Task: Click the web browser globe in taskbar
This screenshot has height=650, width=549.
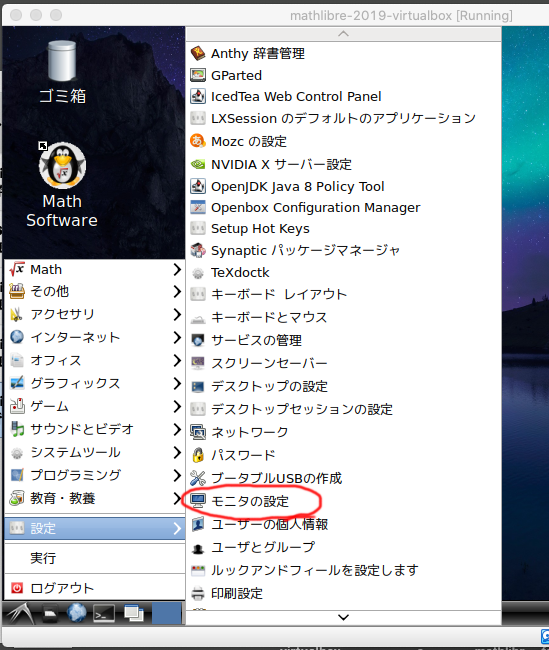Action: click(x=77, y=614)
